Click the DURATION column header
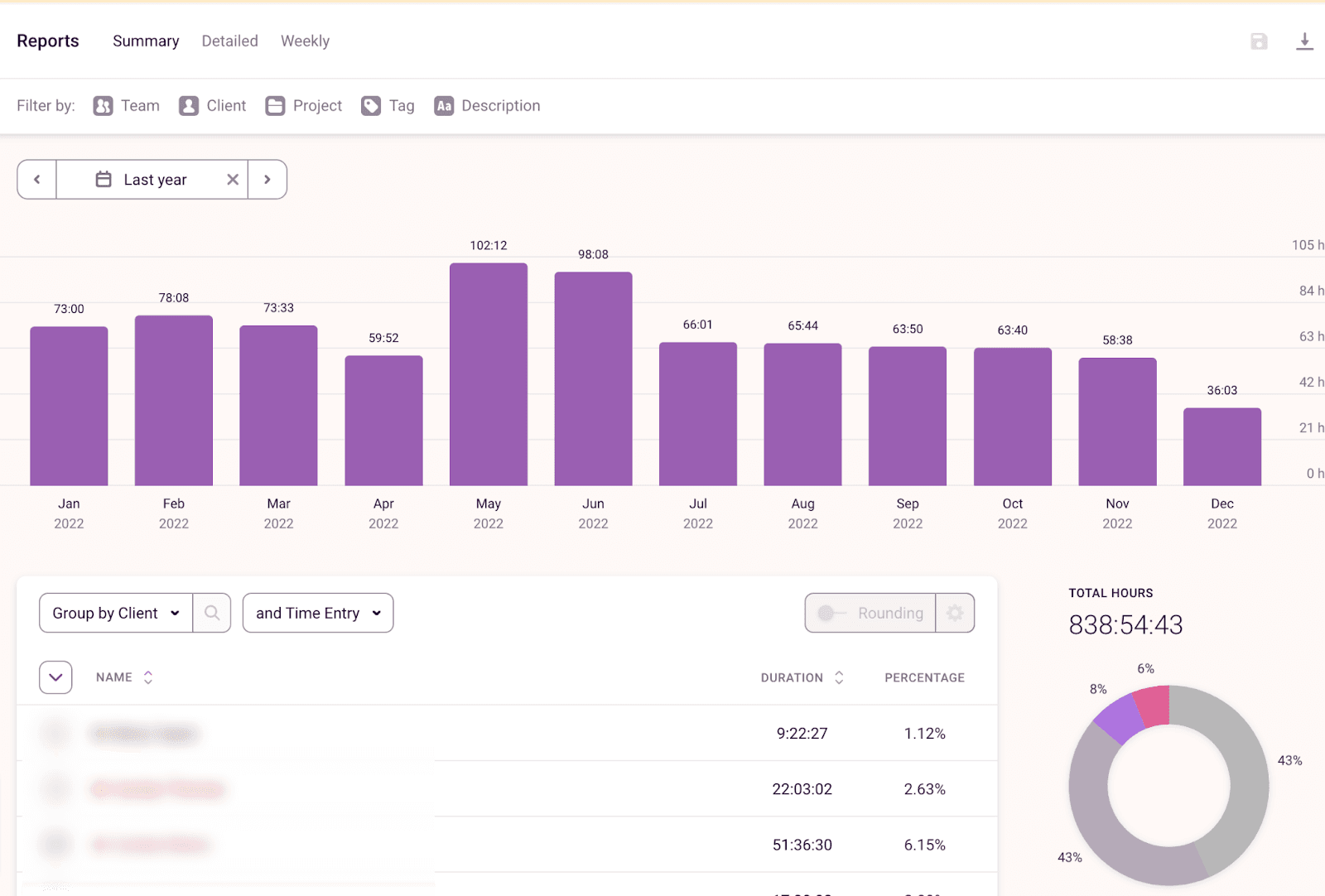1325x896 pixels. pos(792,677)
